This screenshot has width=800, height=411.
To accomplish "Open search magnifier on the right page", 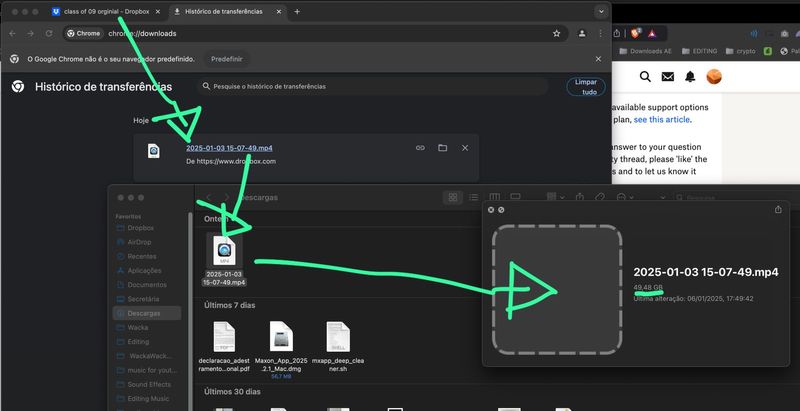I will click(644, 77).
